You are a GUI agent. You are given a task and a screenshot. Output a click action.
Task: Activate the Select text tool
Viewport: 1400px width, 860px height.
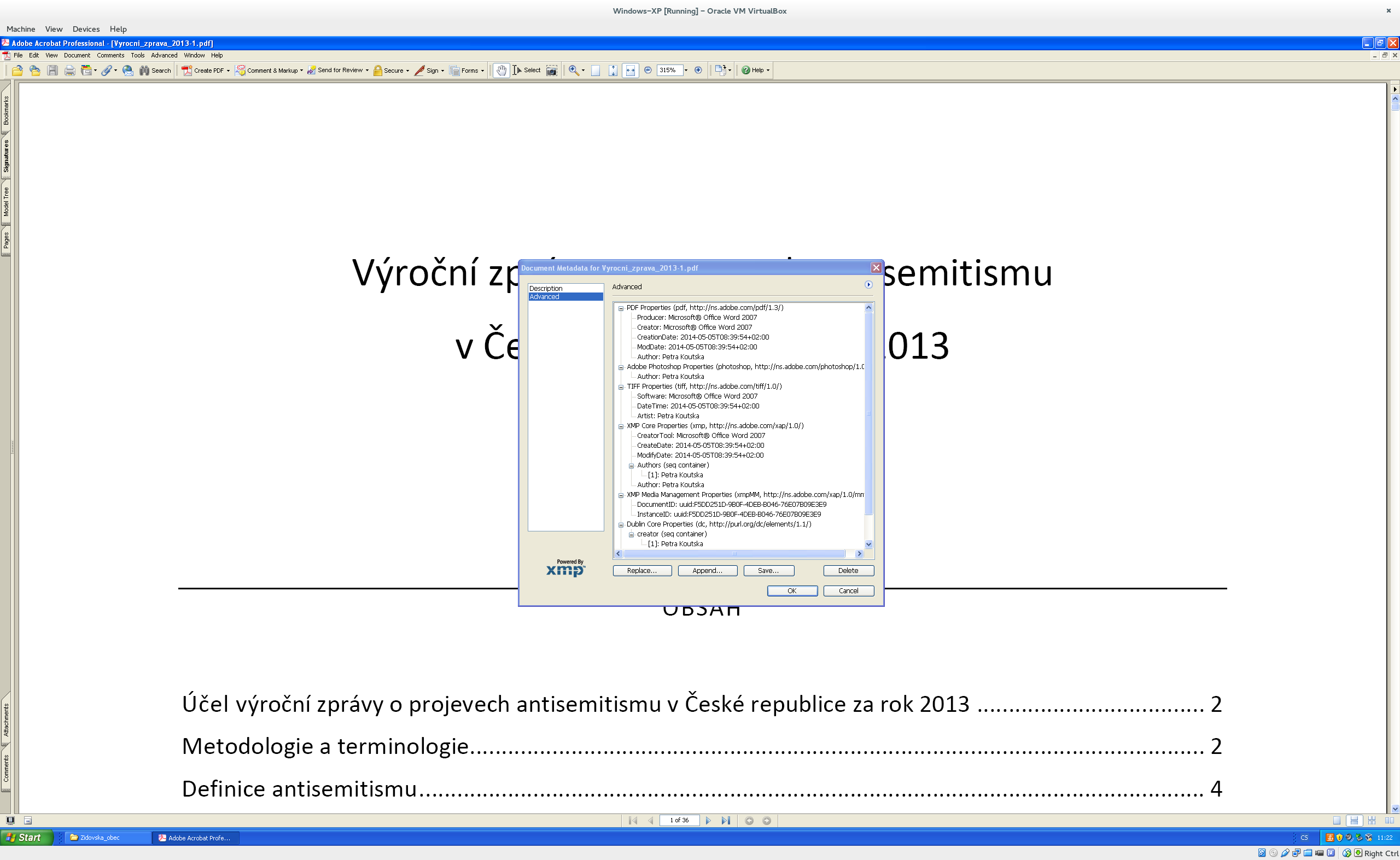(x=527, y=71)
